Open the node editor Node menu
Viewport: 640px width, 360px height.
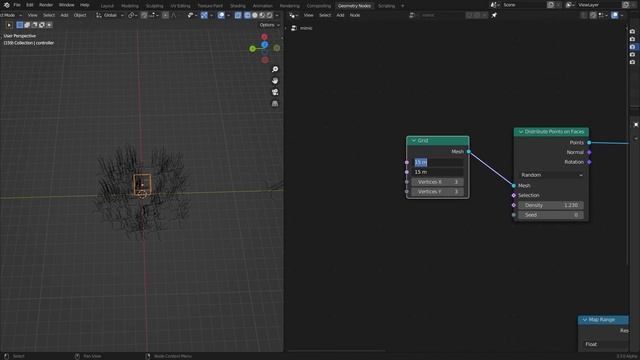355,15
